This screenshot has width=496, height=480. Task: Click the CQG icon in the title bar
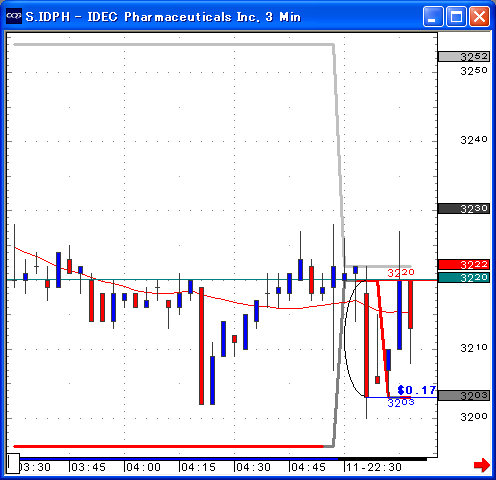pos(14,16)
